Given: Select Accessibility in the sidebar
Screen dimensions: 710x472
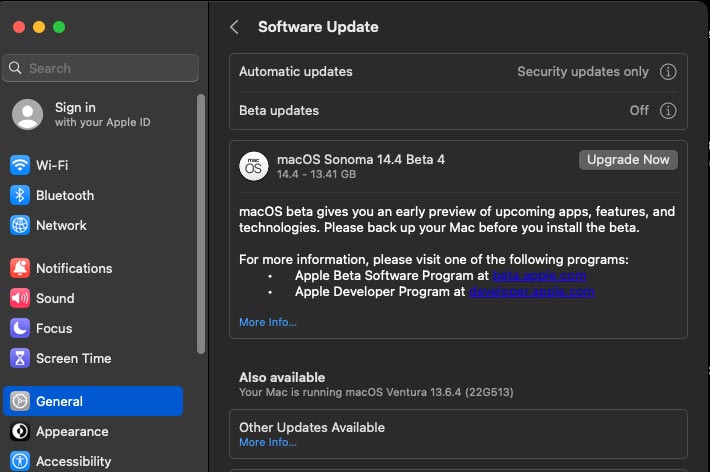Looking at the screenshot, I should [73, 461].
